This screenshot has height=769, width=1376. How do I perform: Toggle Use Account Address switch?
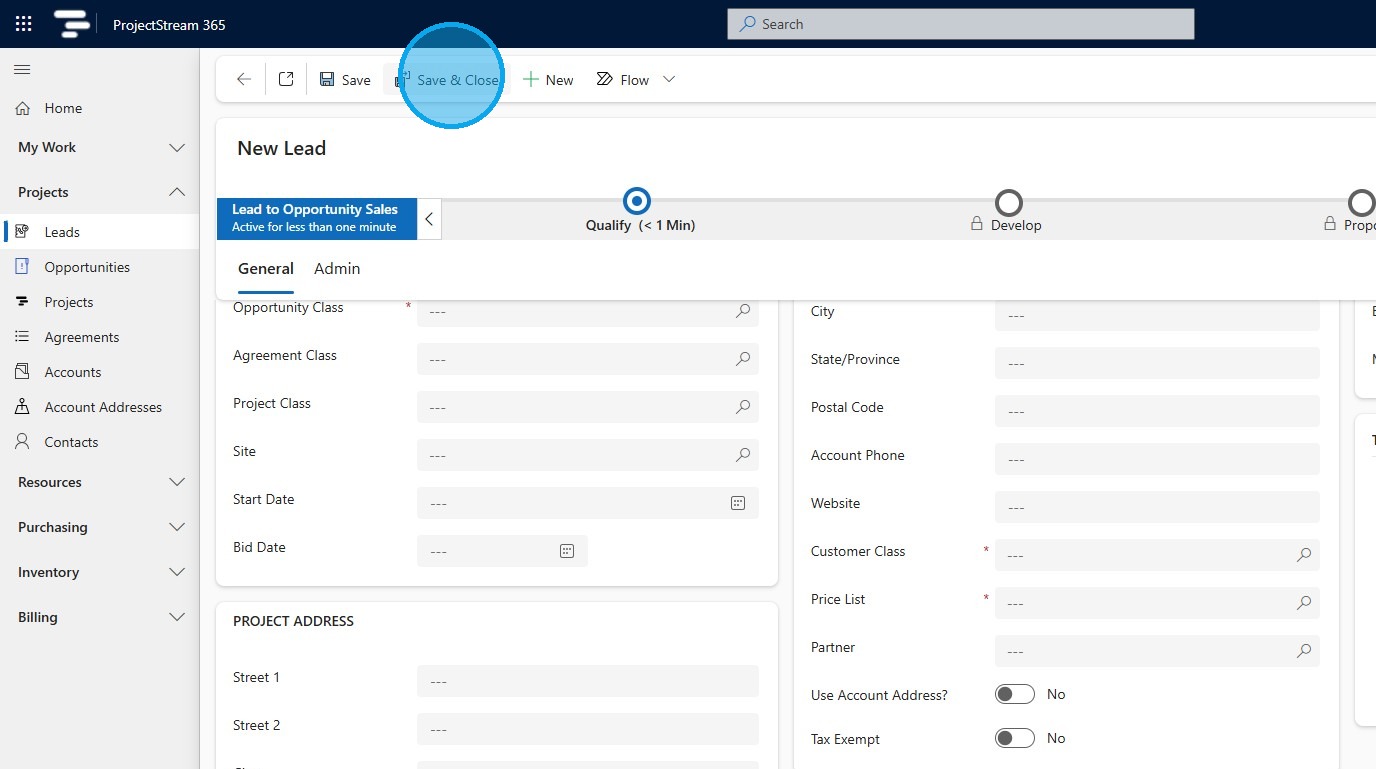tap(1014, 694)
